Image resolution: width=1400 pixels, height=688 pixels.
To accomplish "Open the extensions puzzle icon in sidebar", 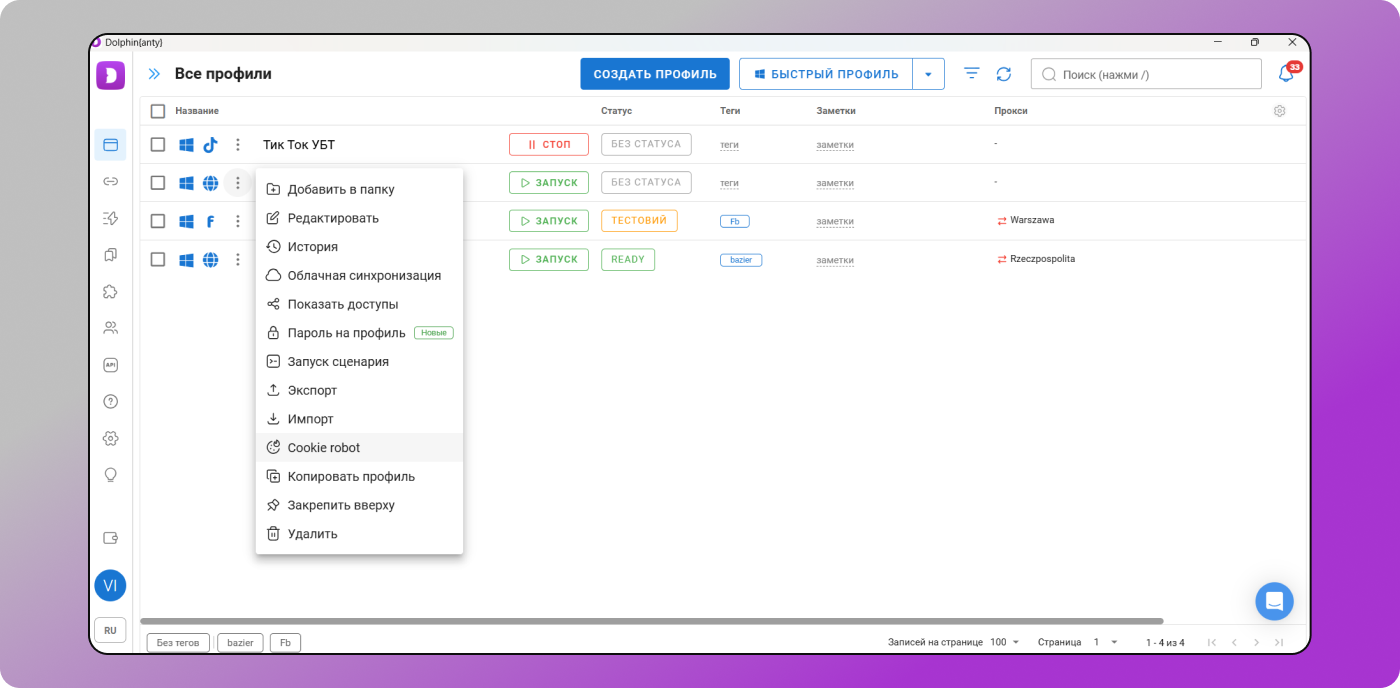I will click(x=111, y=292).
